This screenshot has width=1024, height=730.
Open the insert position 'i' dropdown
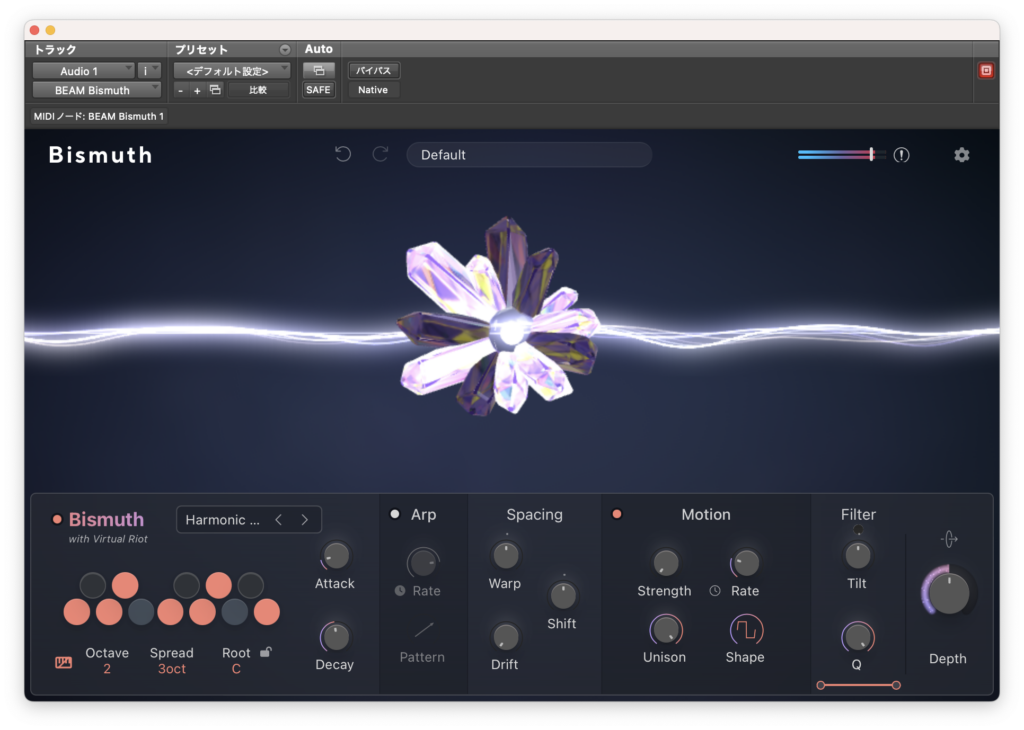click(x=150, y=71)
